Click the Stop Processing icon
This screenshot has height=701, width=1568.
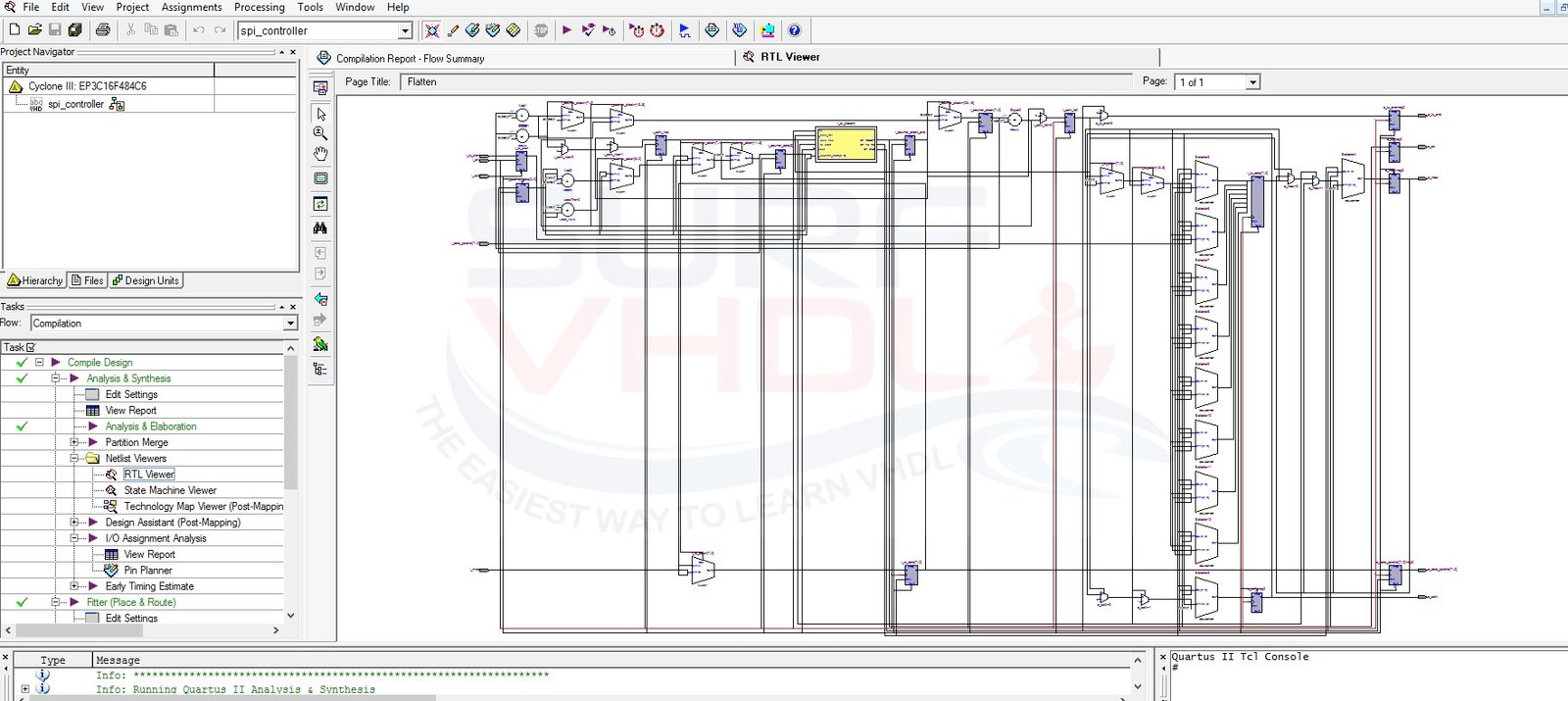click(x=541, y=30)
